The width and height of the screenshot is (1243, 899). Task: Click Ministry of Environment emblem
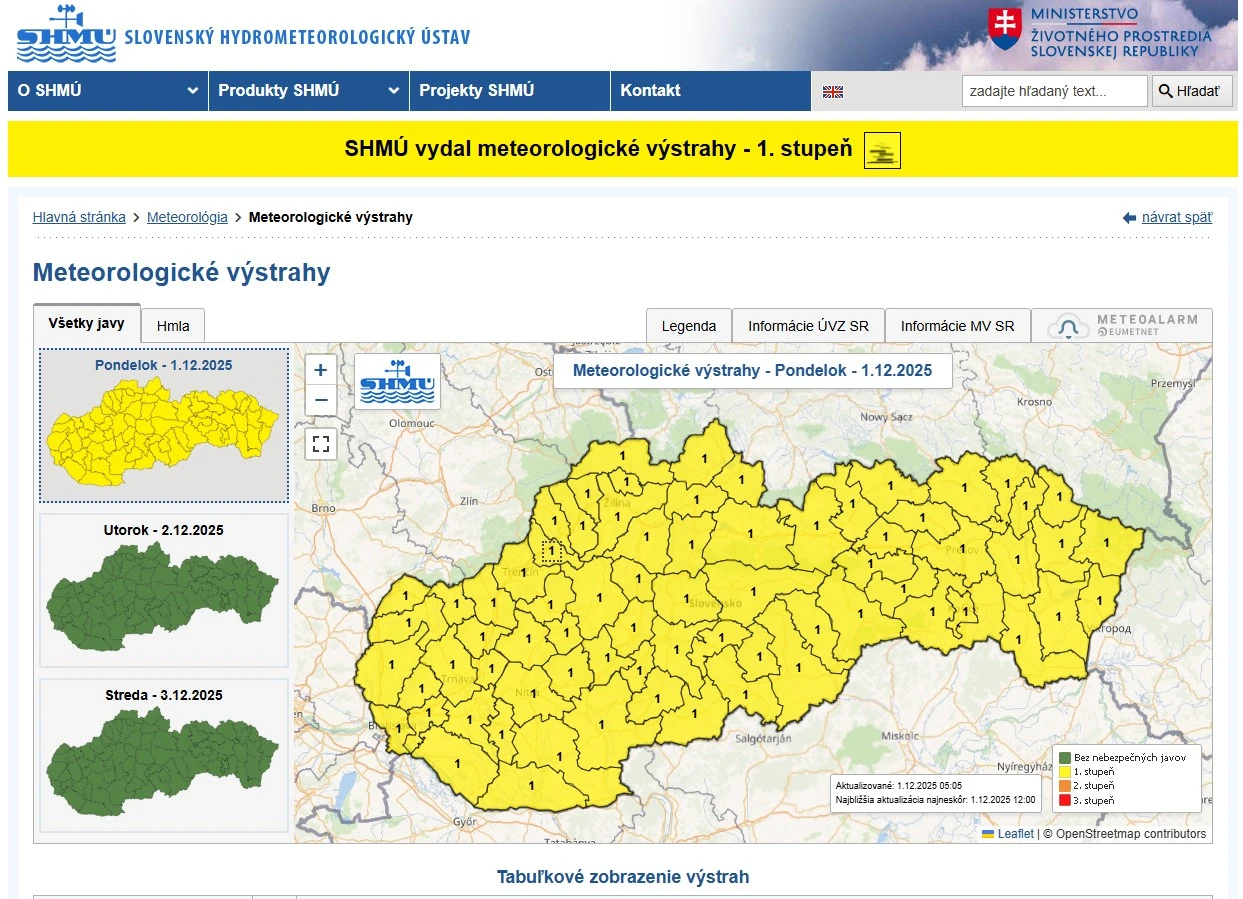click(x=1004, y=29)
